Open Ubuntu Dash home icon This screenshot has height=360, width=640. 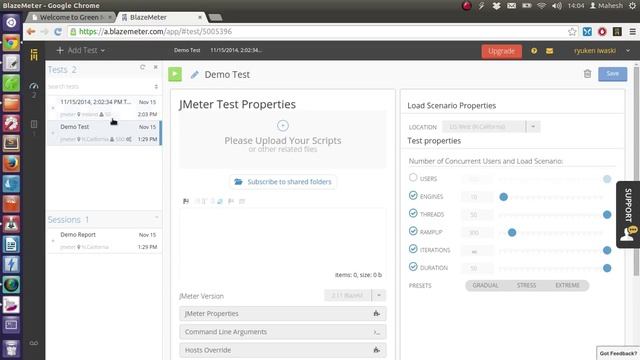coord(11,22)
